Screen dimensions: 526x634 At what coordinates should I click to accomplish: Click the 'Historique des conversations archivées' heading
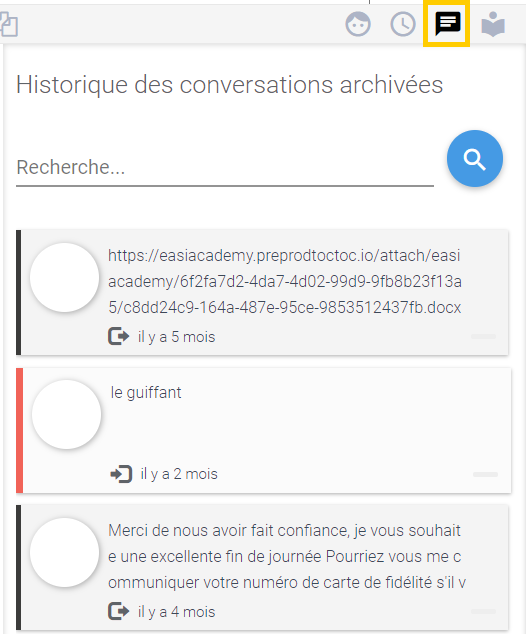pyautogui.click(x=230, y=85)
